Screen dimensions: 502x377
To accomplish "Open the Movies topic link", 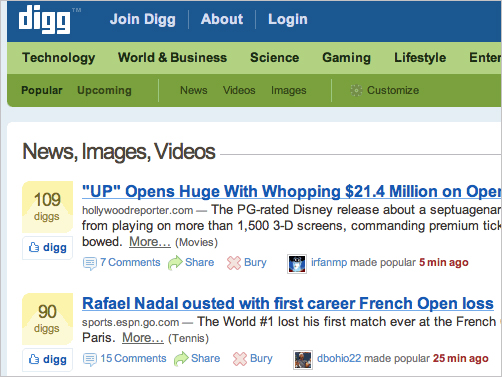I will (196, 242).
